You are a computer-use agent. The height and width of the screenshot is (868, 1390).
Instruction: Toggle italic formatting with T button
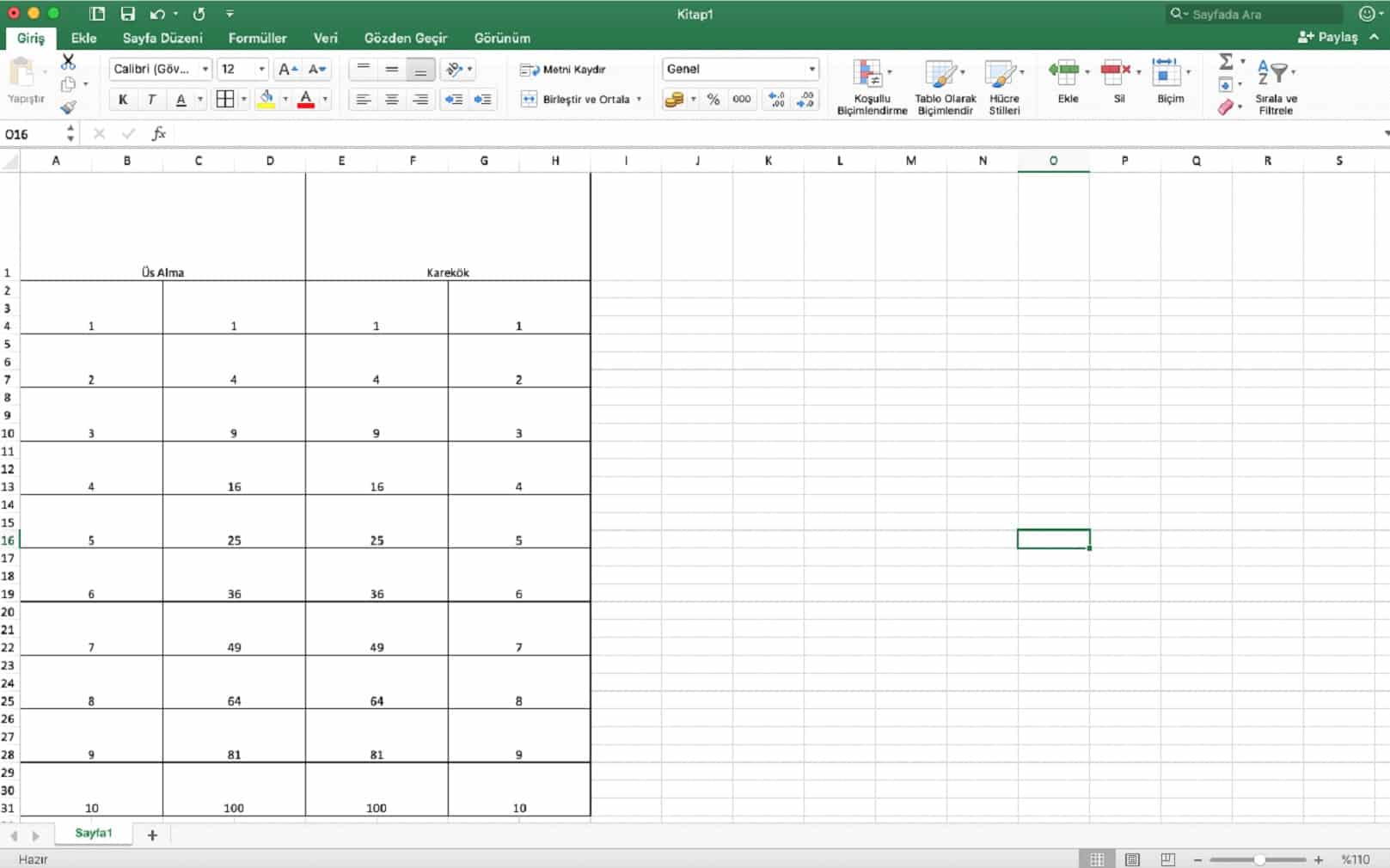(x=151, y=100)
